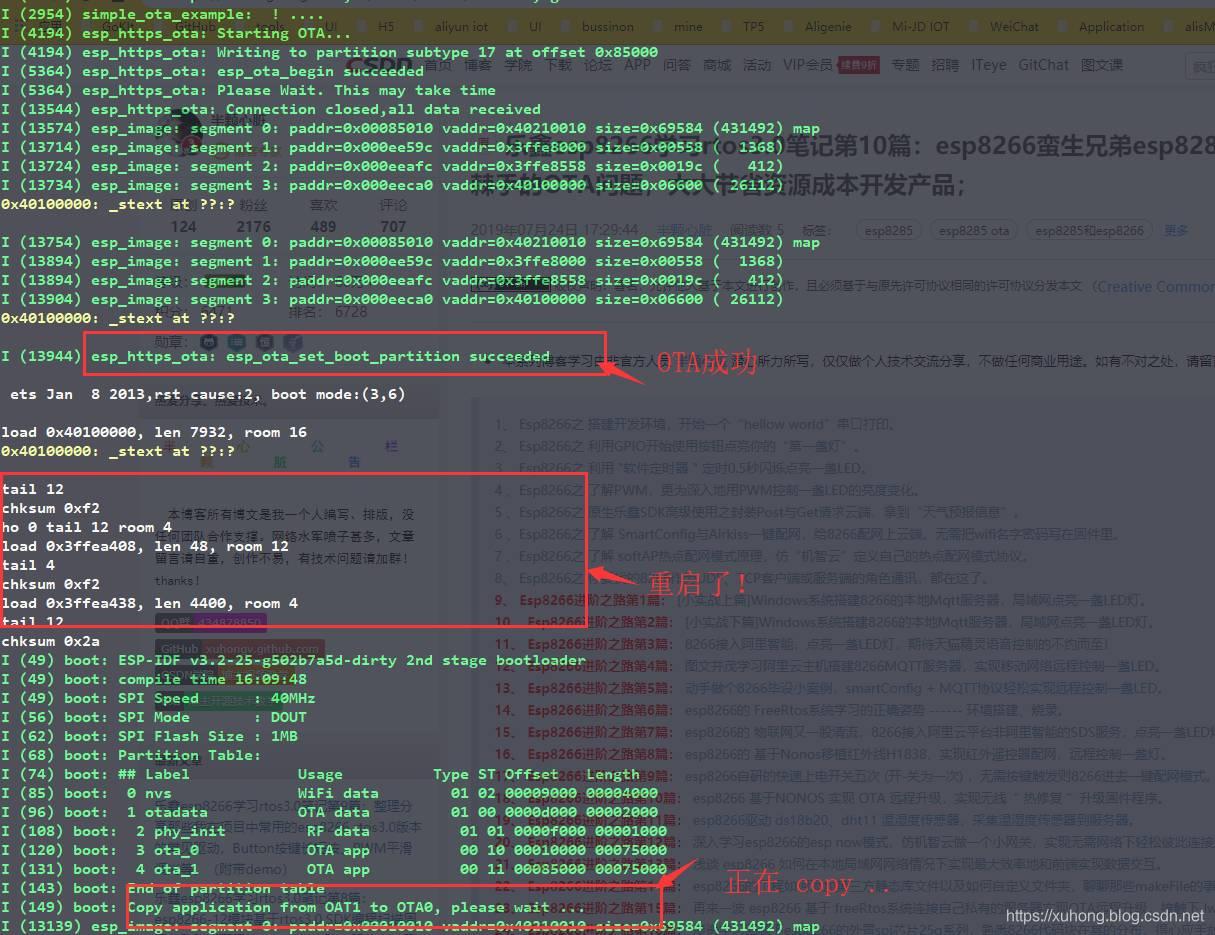Click terminal line 'load 0x40100000, len 7932, room 16'

pos(154,432)
